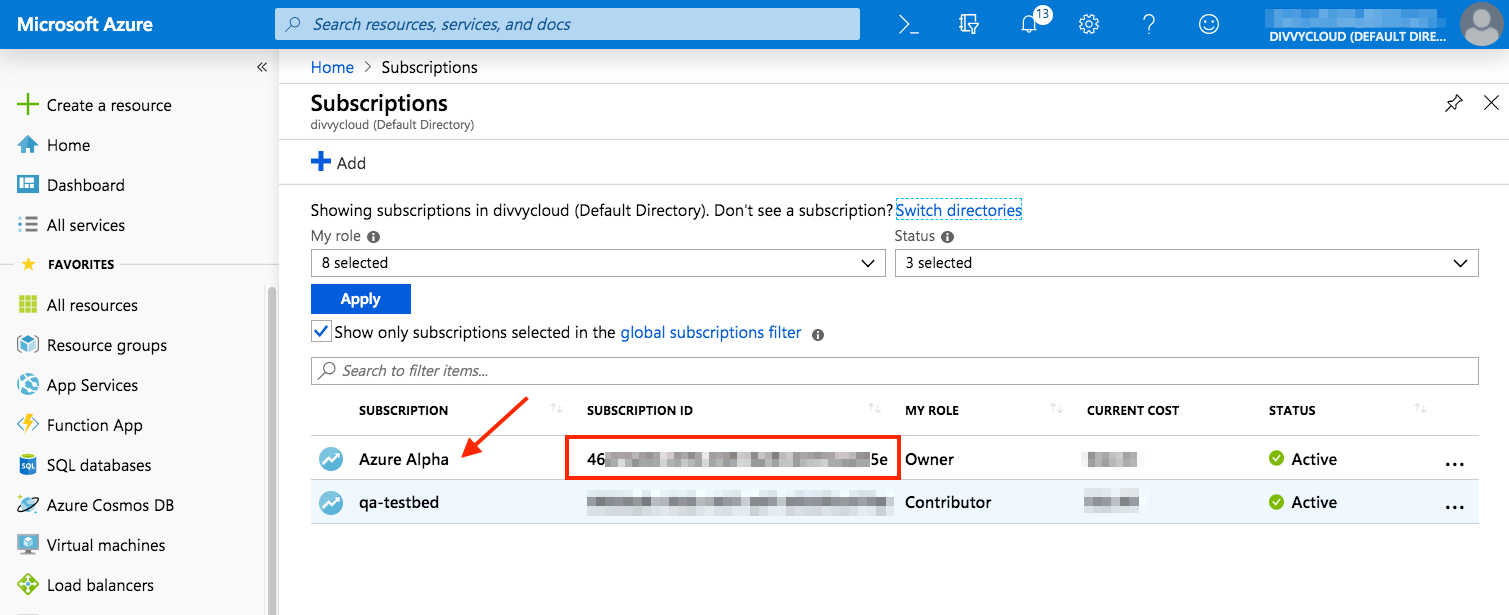1509x615 pixels.
Task: Click the App Services globe icon
Action: pyautogui.click(x=28, y=385)
